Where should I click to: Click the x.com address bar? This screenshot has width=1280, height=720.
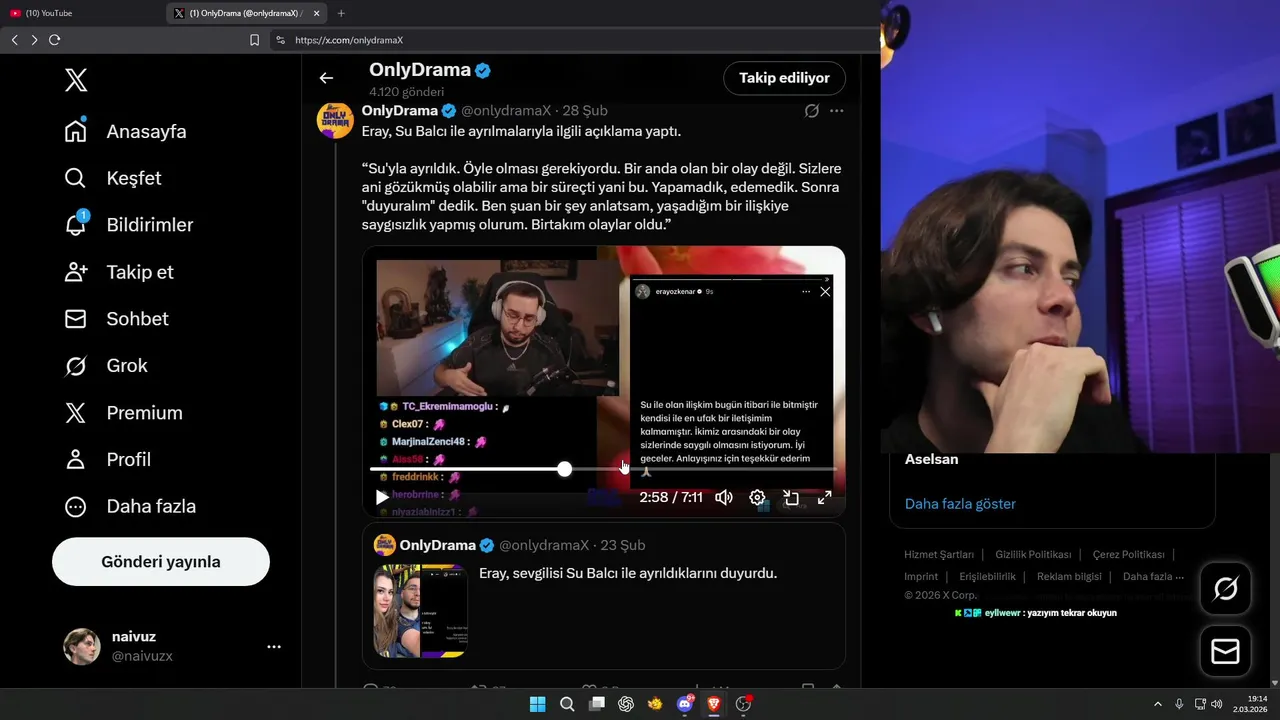click(575, 40)
